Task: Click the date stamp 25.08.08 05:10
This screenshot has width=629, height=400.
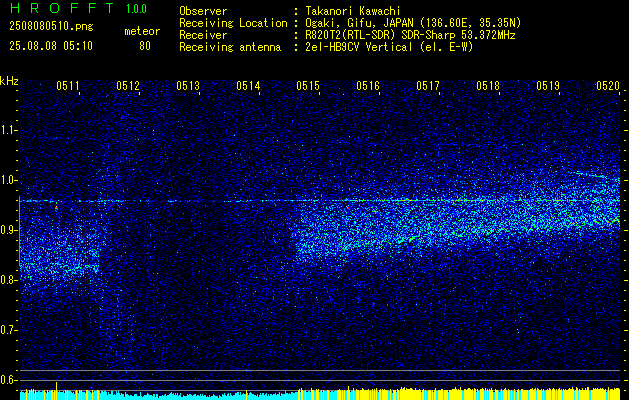Action: tap(51, 46)
